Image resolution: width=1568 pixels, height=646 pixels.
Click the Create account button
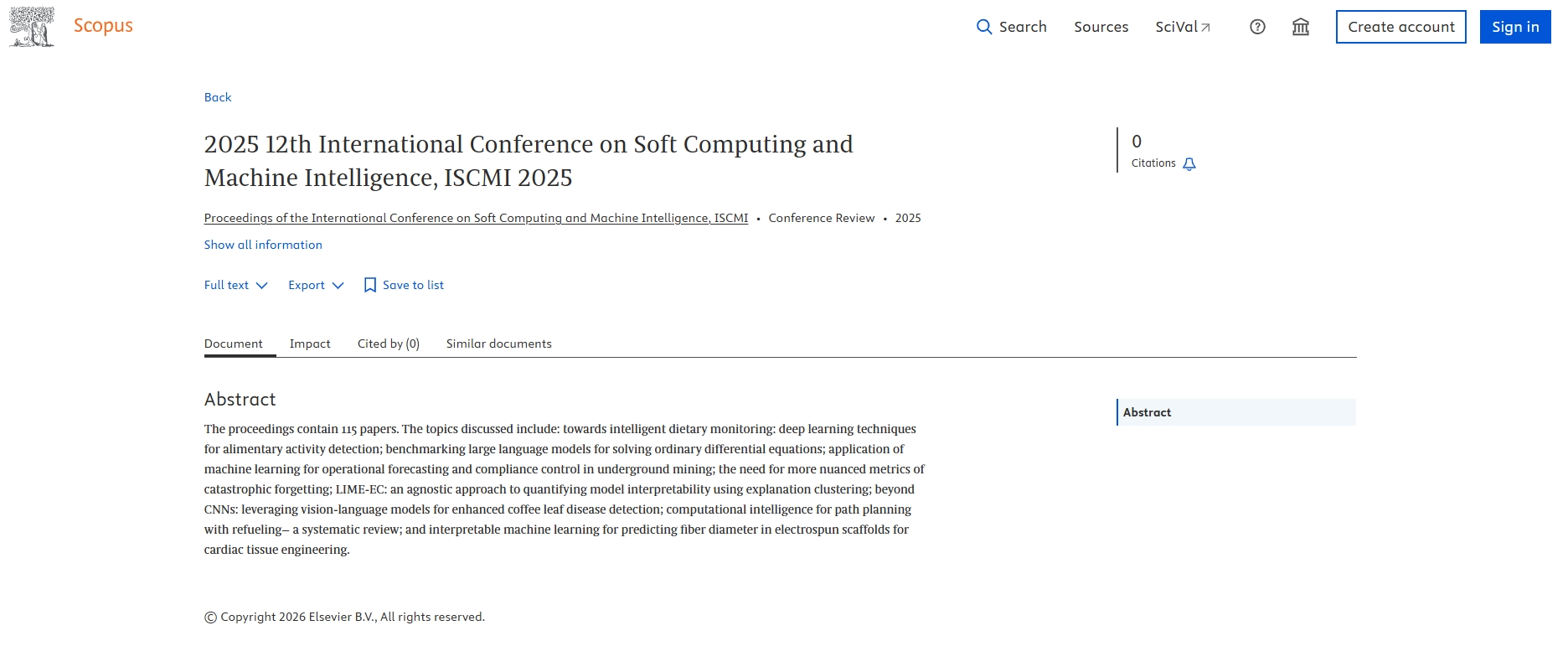tap(1400, 27)
